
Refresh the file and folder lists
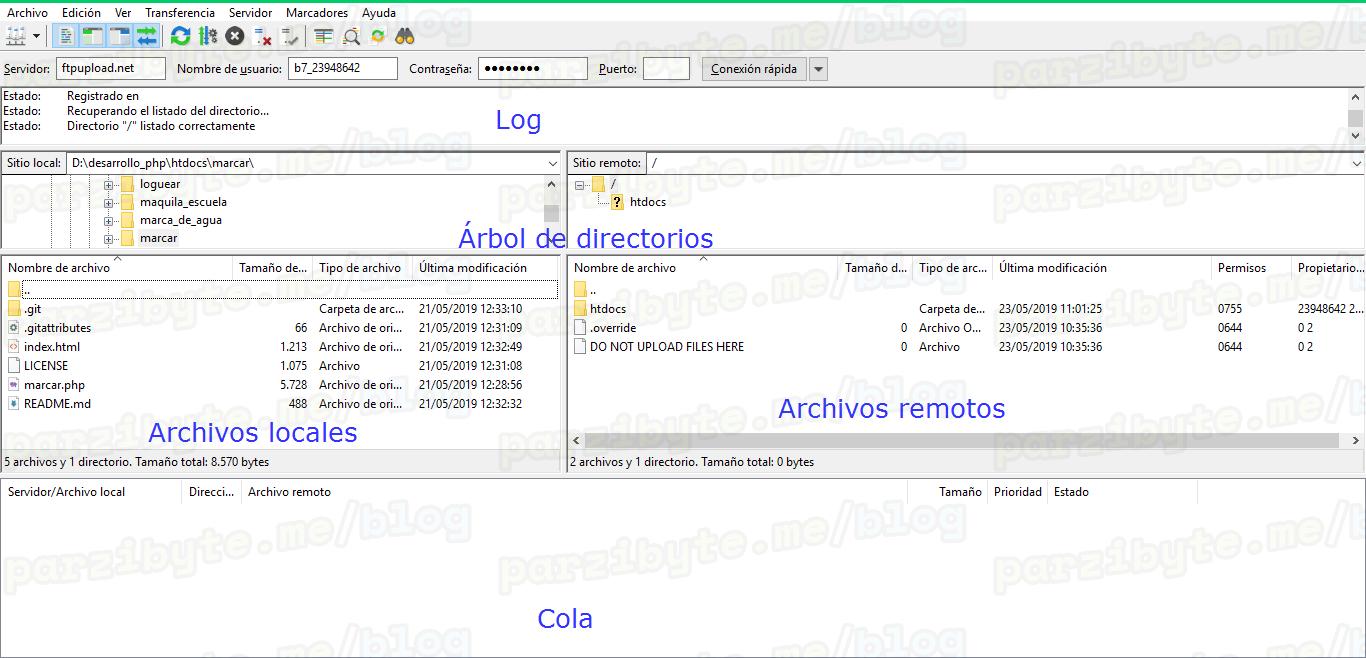pos(180,36)
